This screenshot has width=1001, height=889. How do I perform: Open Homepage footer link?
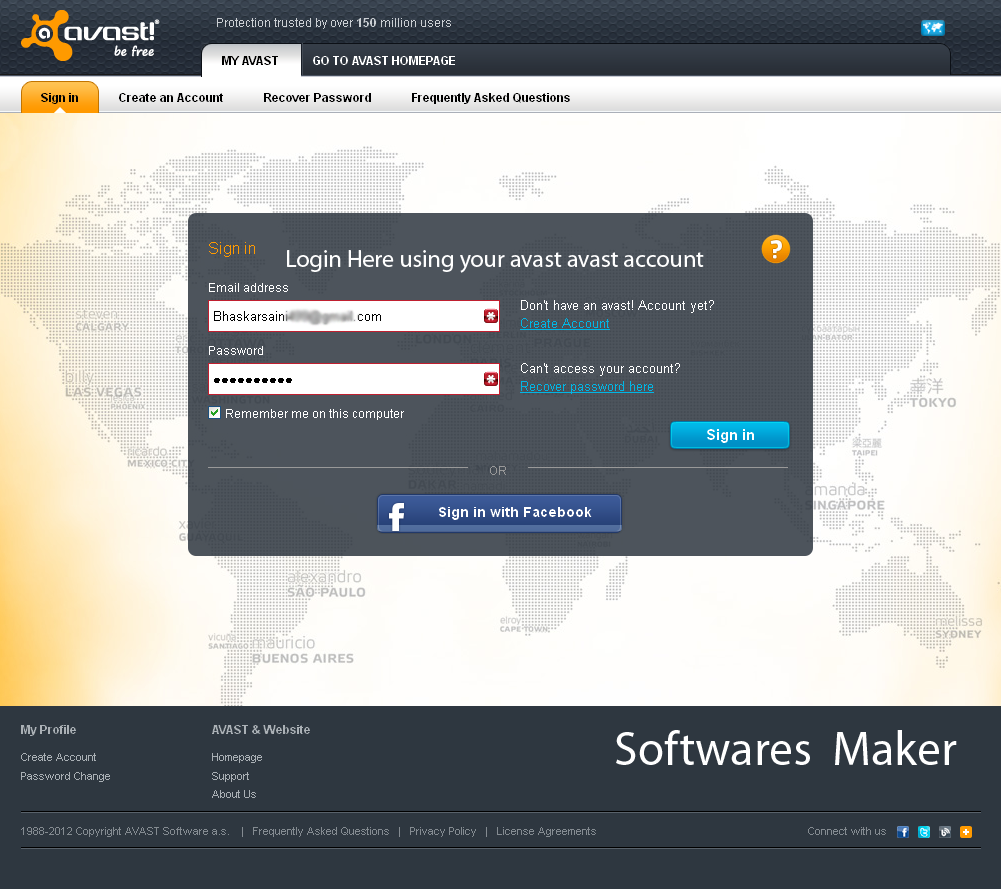point(237,757)
